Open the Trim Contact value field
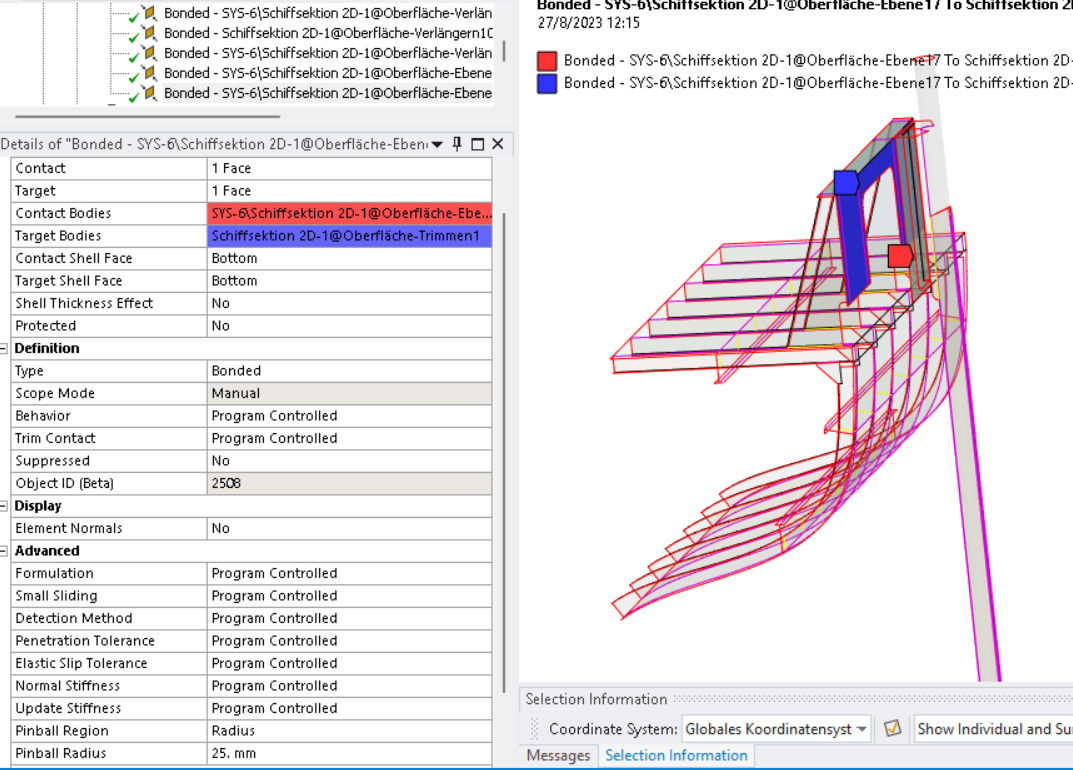This screenshot has width=1073, height=770. click(350, 439)
